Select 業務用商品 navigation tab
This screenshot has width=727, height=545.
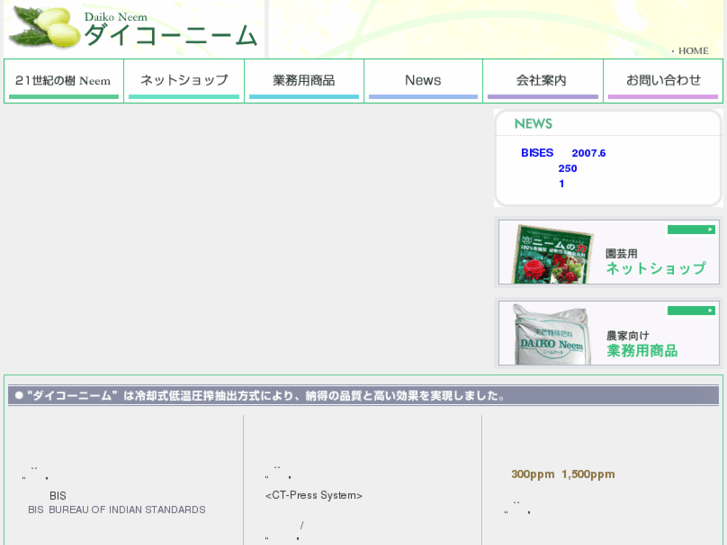click(x=304, y=81)
